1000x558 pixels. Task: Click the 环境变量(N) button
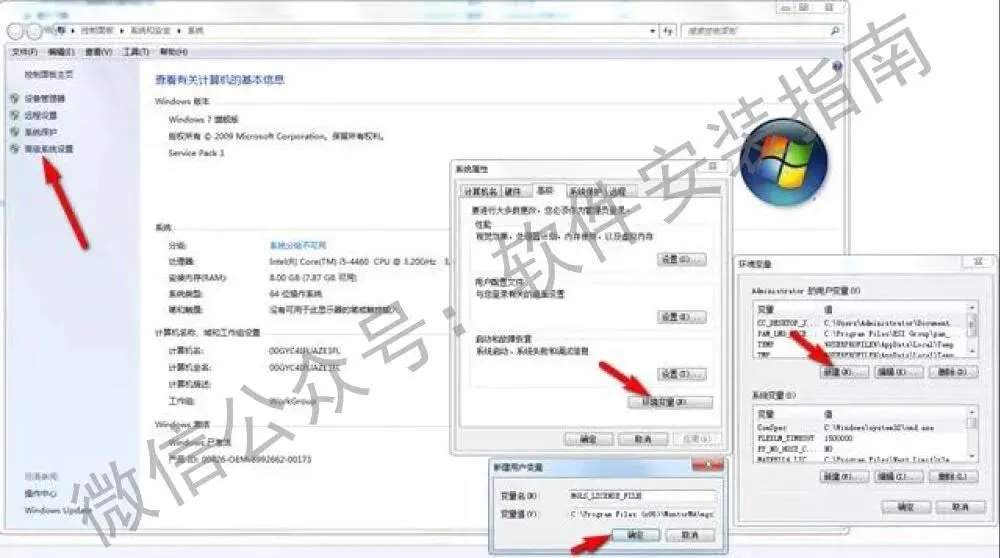pyautogui.click(x=670, y=402)
